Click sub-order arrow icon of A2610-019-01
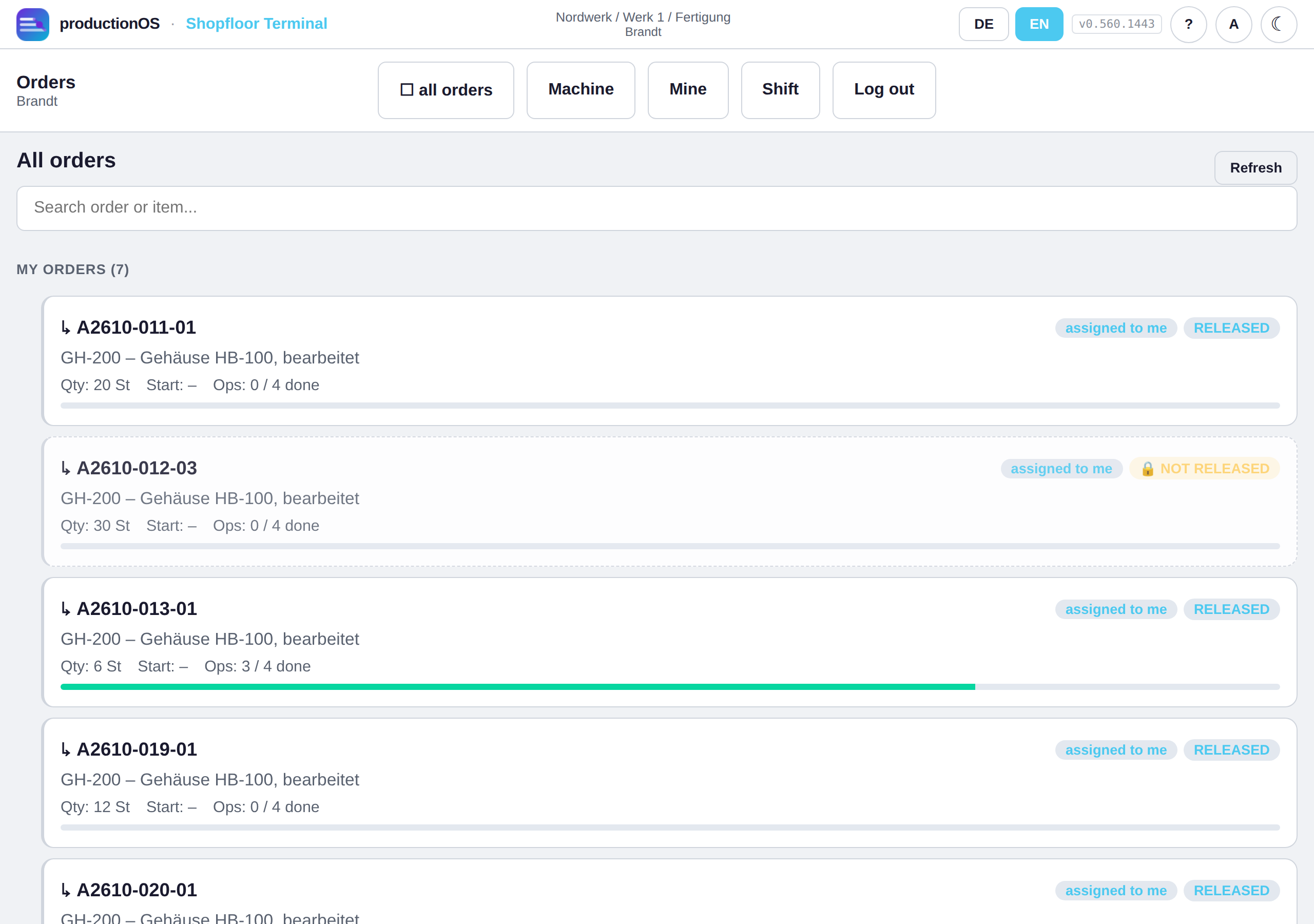This screenshot has height=924, width=1314. [x=66, y=750]
